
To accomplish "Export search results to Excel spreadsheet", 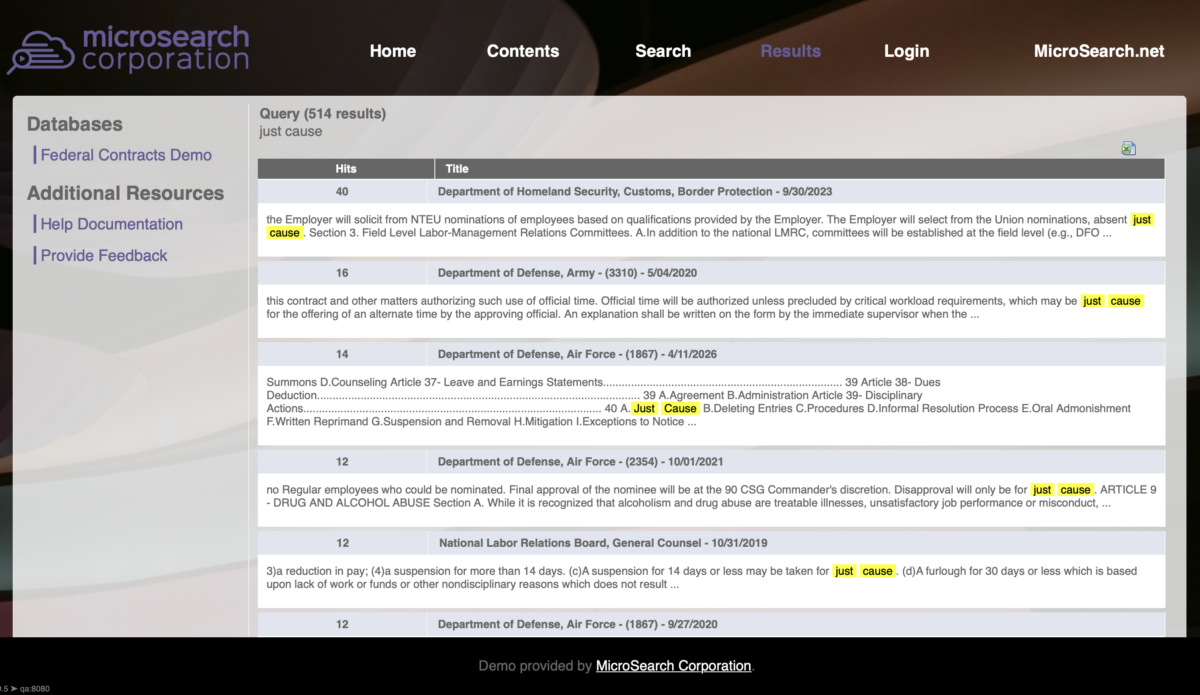I will (x=1128, y=147).
